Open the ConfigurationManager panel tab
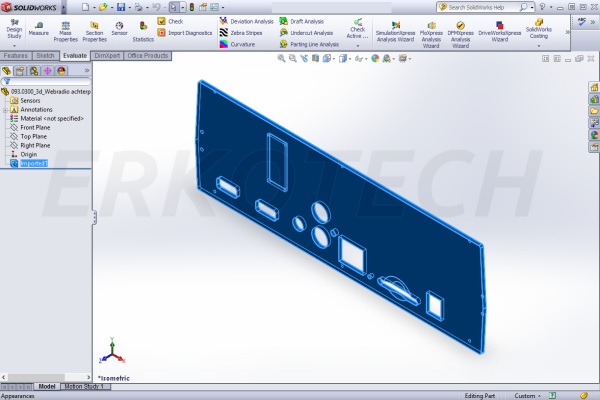The height and width of the screenshot is (400, 600). (x=34, y=71)
